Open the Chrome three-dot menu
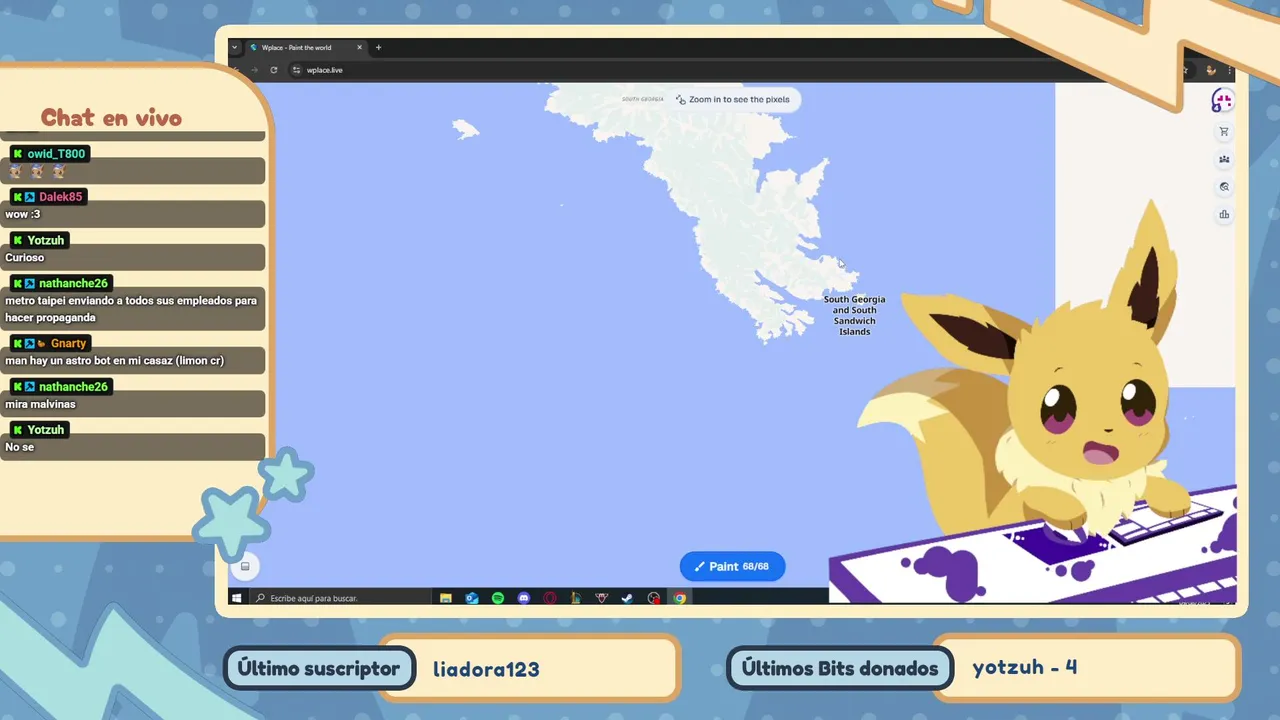This screenshot has width=1280, height=720. pos(1229,70)
